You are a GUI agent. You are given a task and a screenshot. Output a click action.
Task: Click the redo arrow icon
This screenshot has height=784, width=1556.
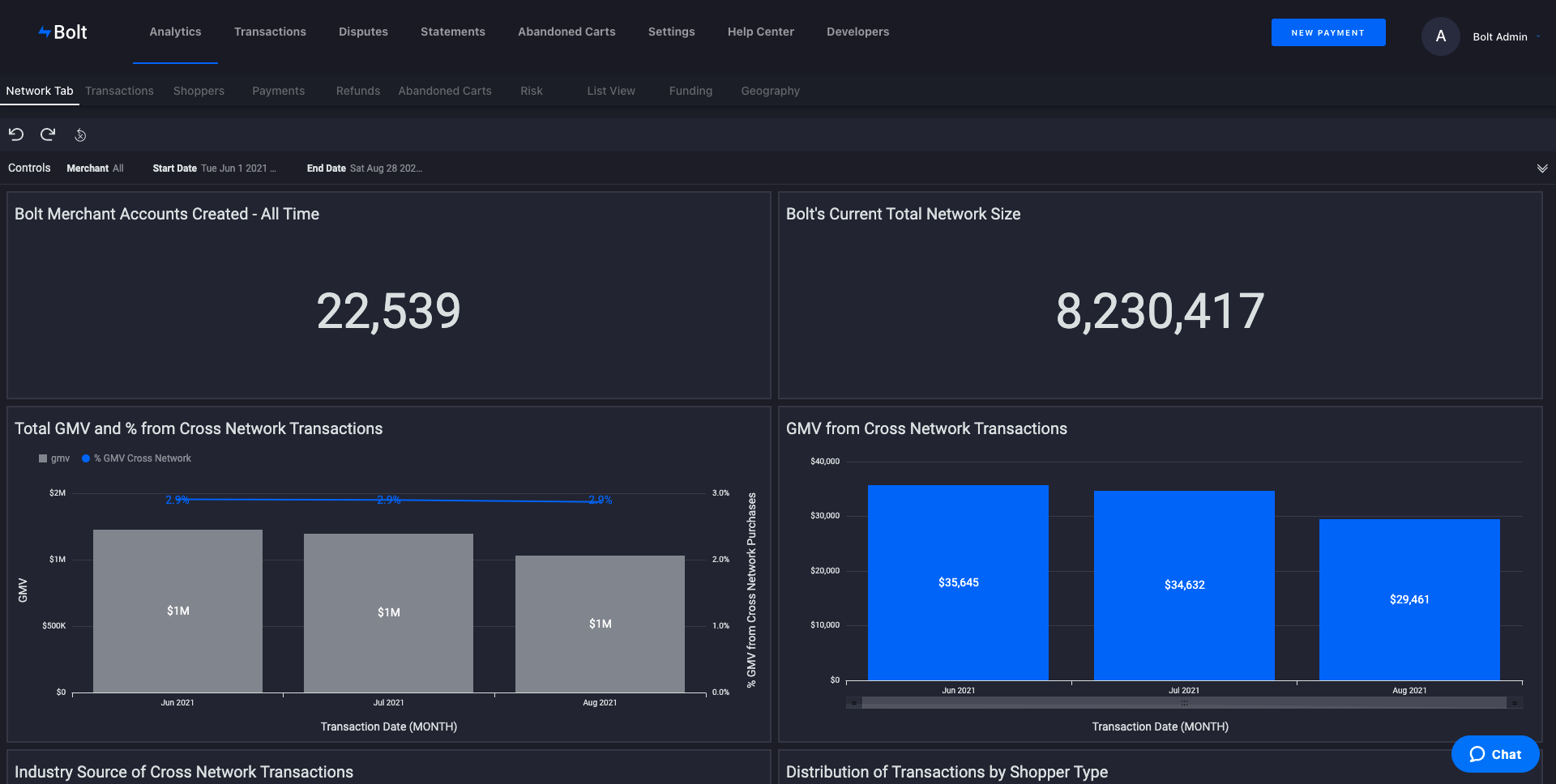[x=48, y=134]
